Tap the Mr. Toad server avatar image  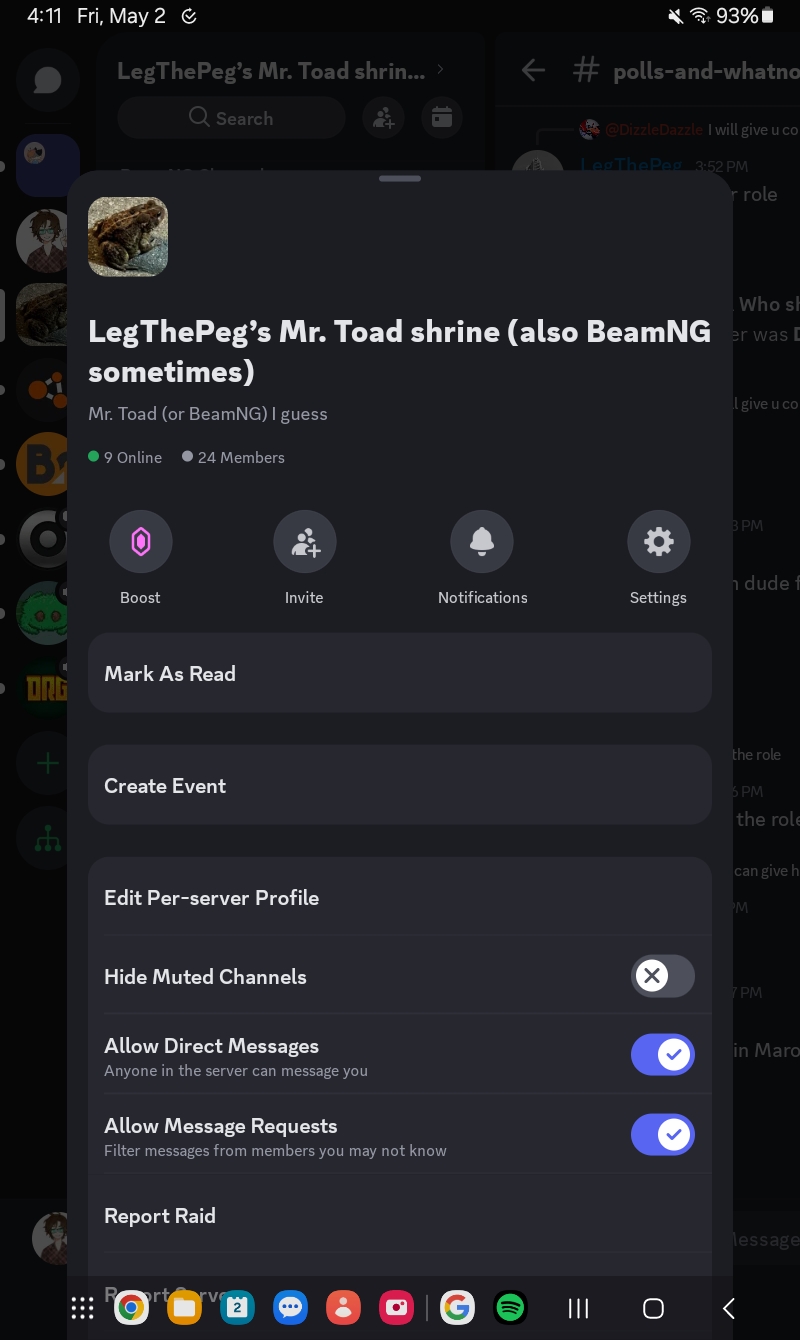pyautogui.click(x=128, y=237)
